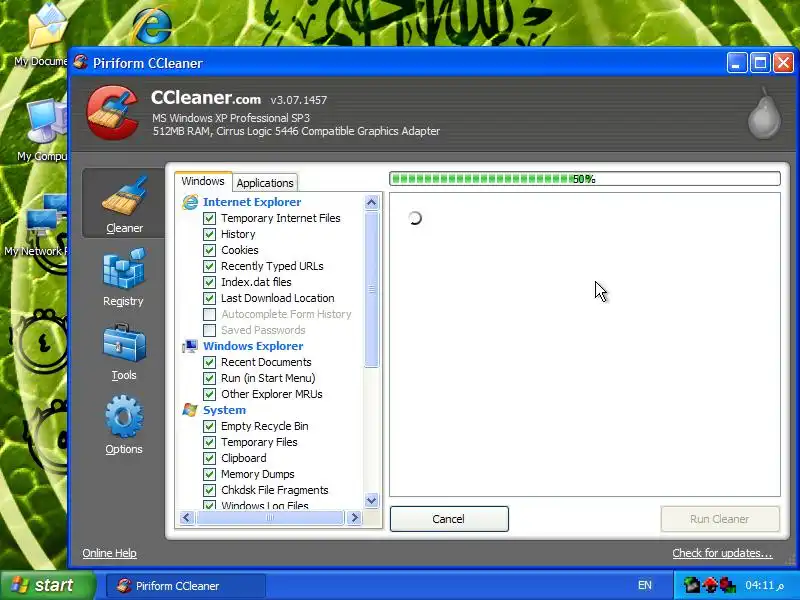Click the tray icon beside the 04:11 clock

[x=727, y=585]
